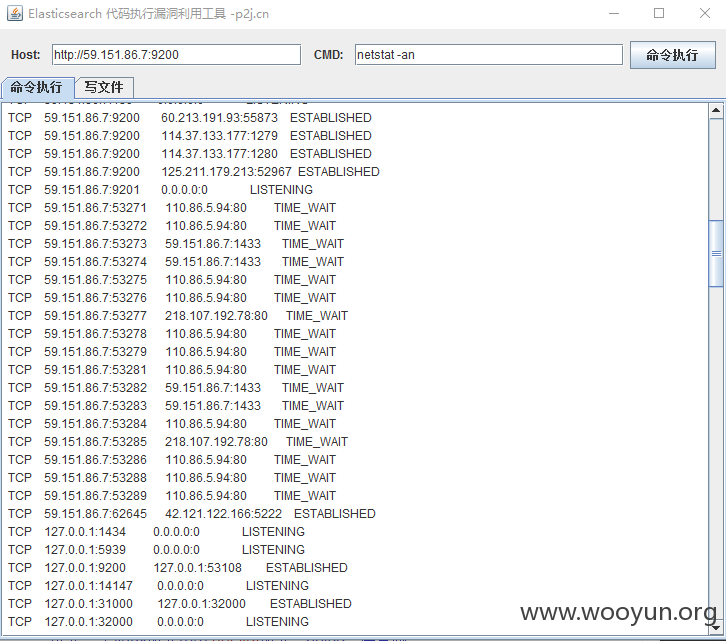Click the Java application icon in title bar
This screenshot has height=641, width=726.
[x=15, y=13]
